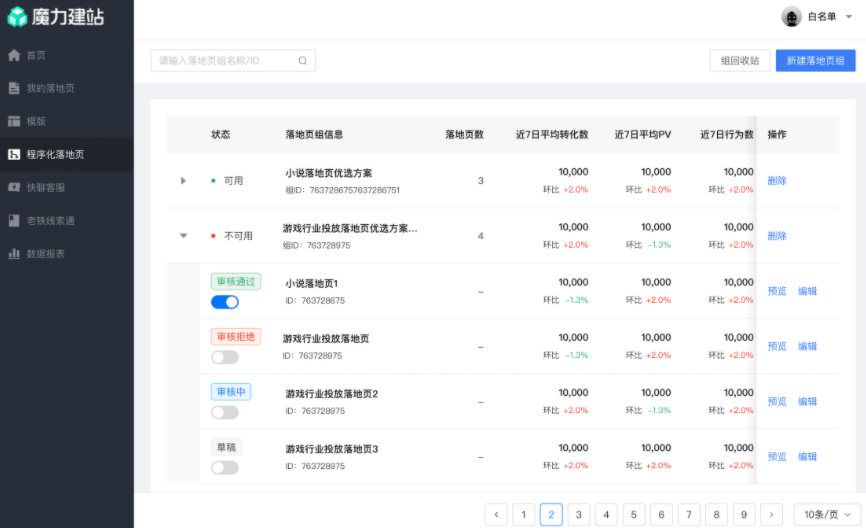Click the 审核通过 status tag

click(236, 282)
